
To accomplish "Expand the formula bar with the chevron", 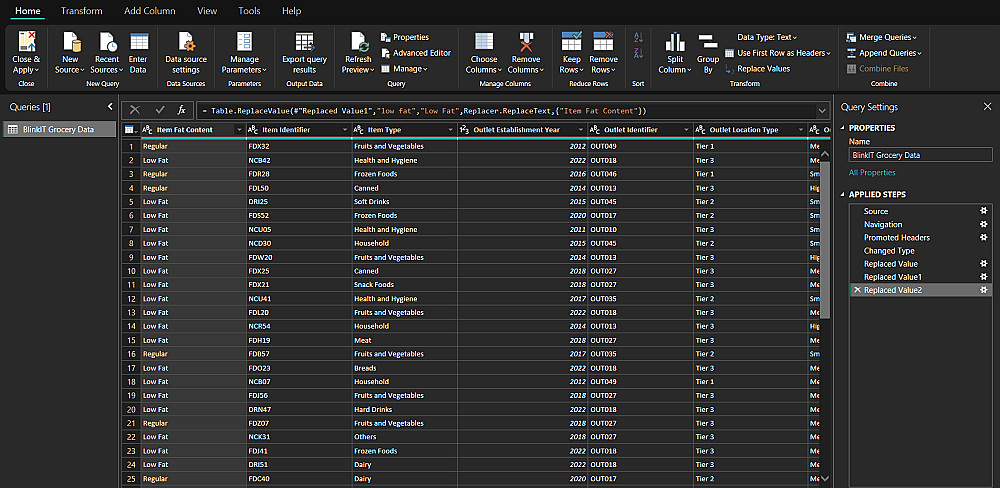I will pos(822,110).
